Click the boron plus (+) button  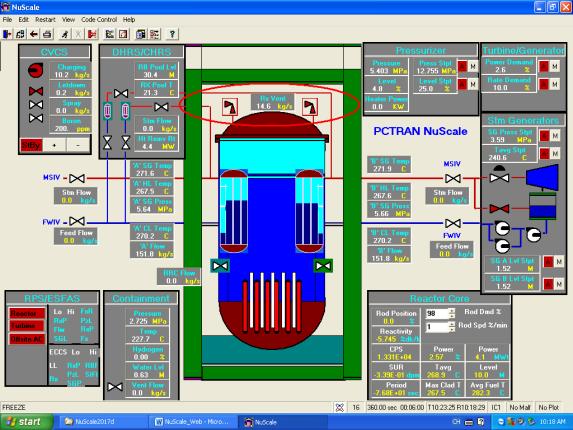[x=54, y=145]
